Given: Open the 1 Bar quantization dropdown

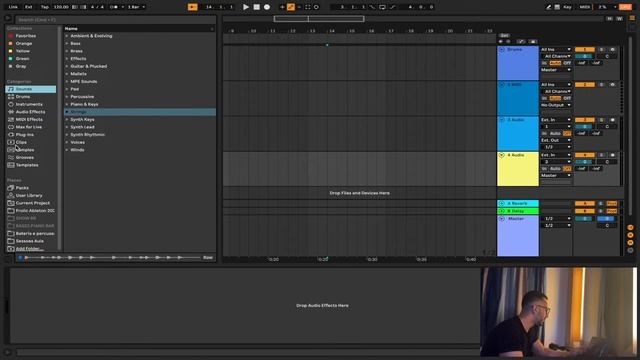Looking at the screenshot, I should pos(136,7).
